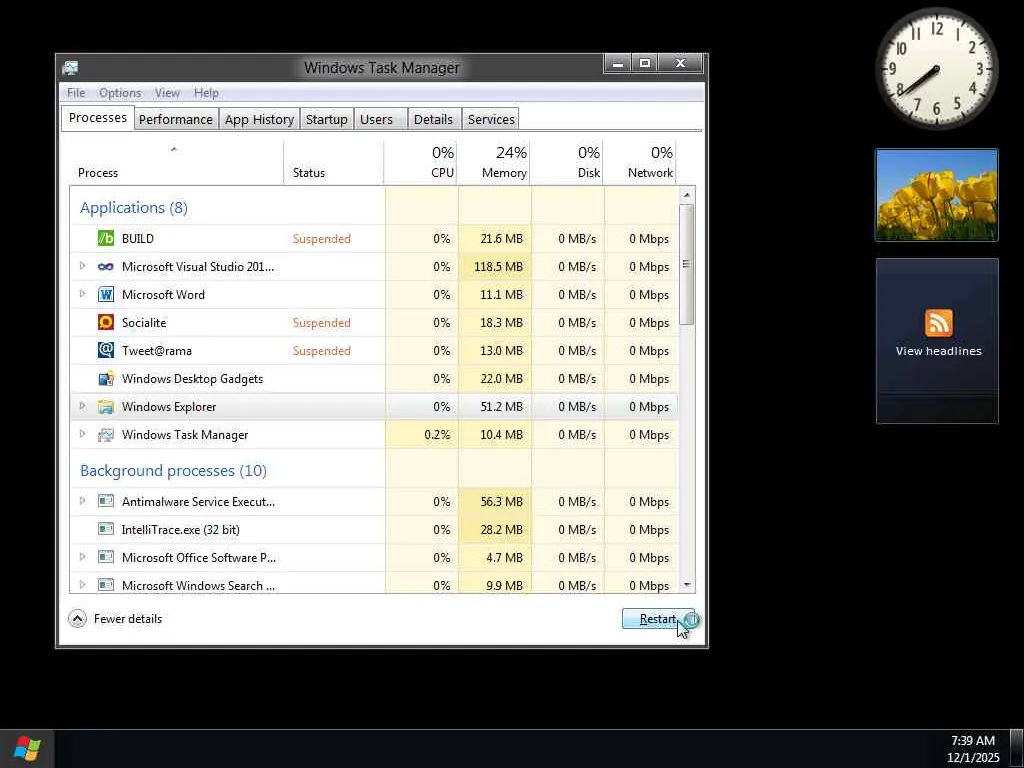The image size is (1024, 768).
Task: Click the Microsoft Office Software Protection icon
Action: [106, 557]
